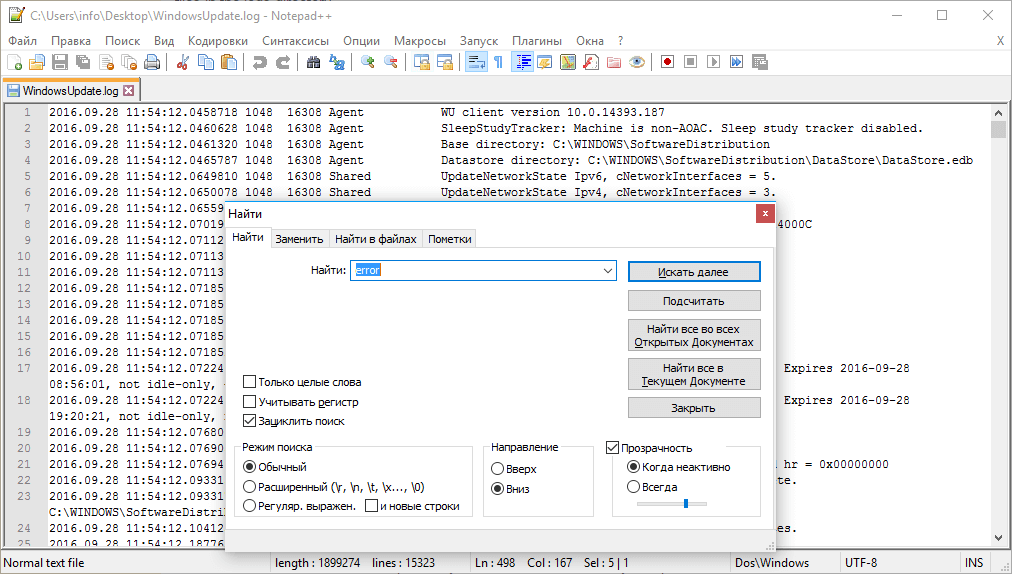Zoom in with magnifier plus icon

(x=368, y=63)
